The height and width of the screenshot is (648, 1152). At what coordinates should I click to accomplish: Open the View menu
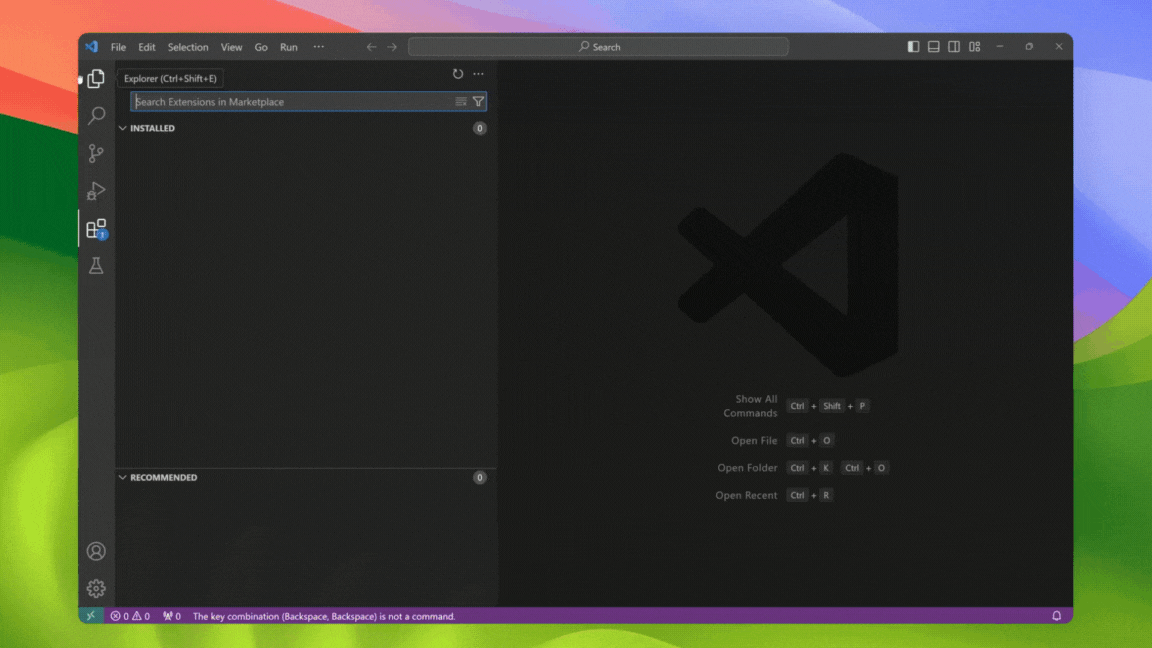click(x=231, y=46)
